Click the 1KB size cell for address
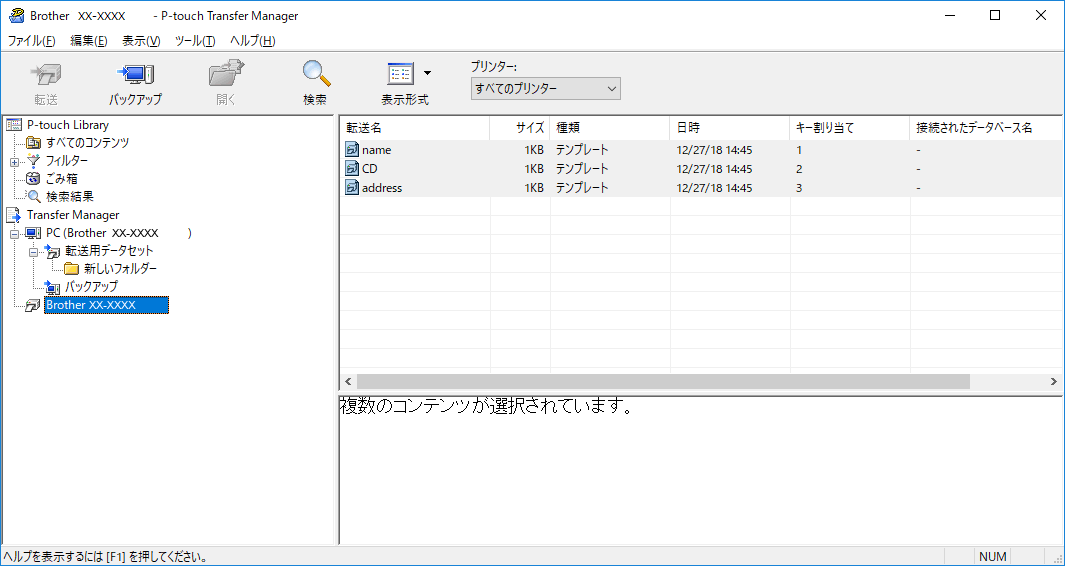This screenshot has width=1065, height=566. pyautogui.click(x=534, y=188)
